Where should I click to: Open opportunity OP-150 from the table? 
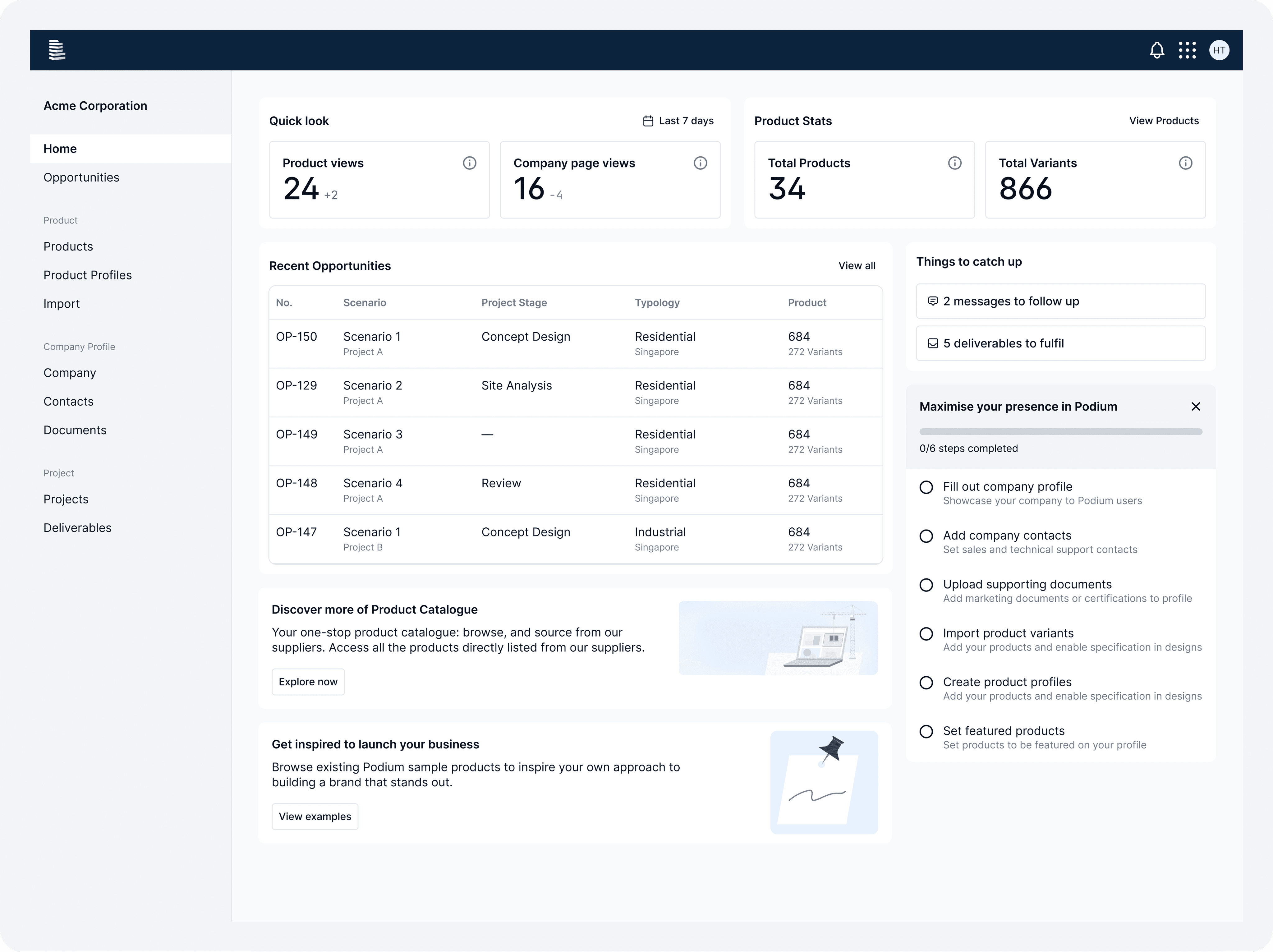pos(297,336)
